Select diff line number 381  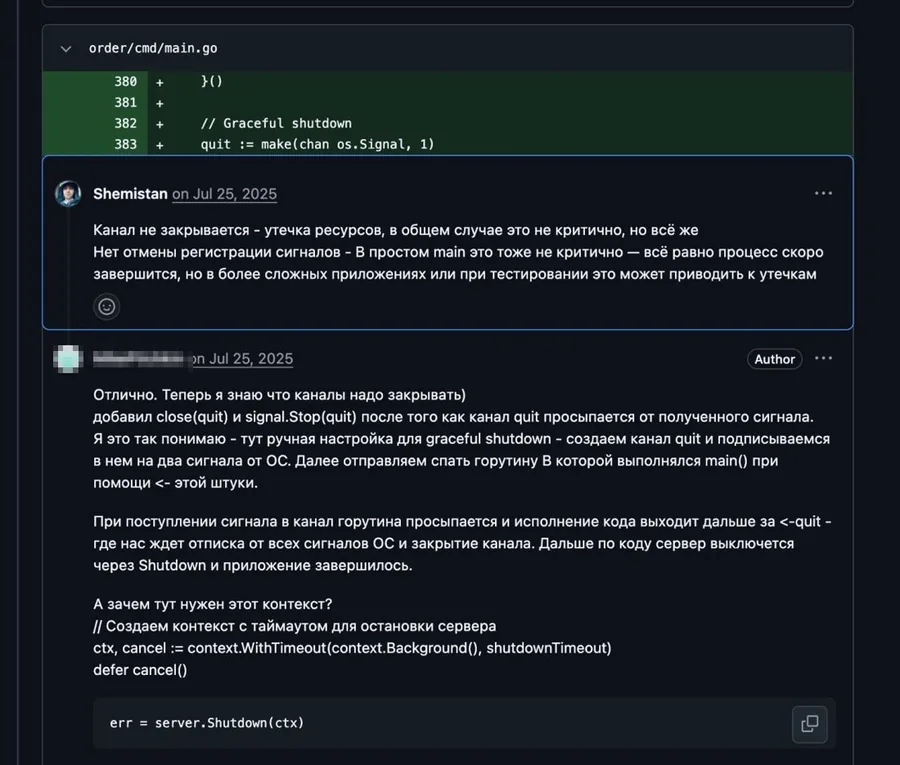point(125,103)
